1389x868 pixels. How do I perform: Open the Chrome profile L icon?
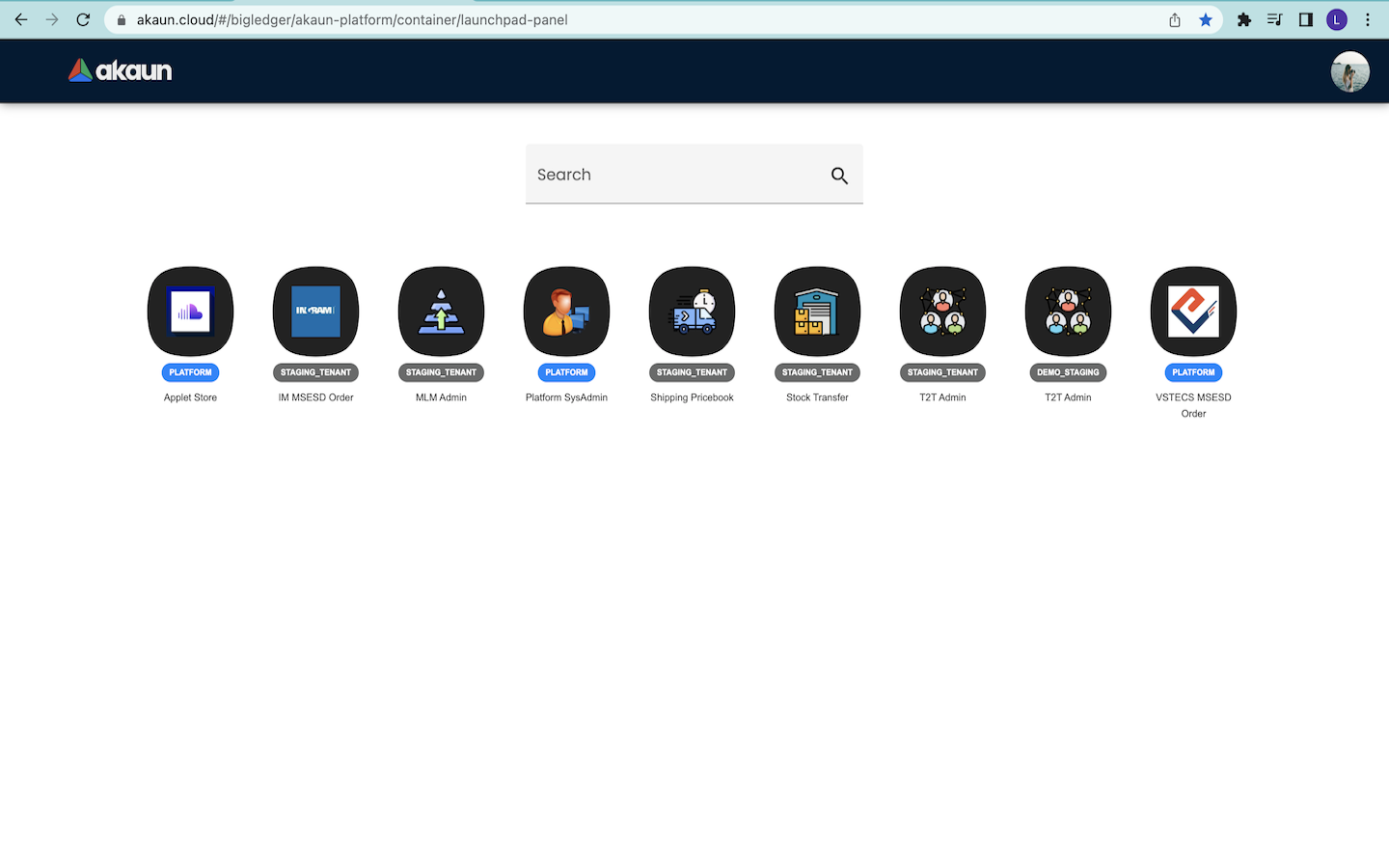click(1337, 19)
